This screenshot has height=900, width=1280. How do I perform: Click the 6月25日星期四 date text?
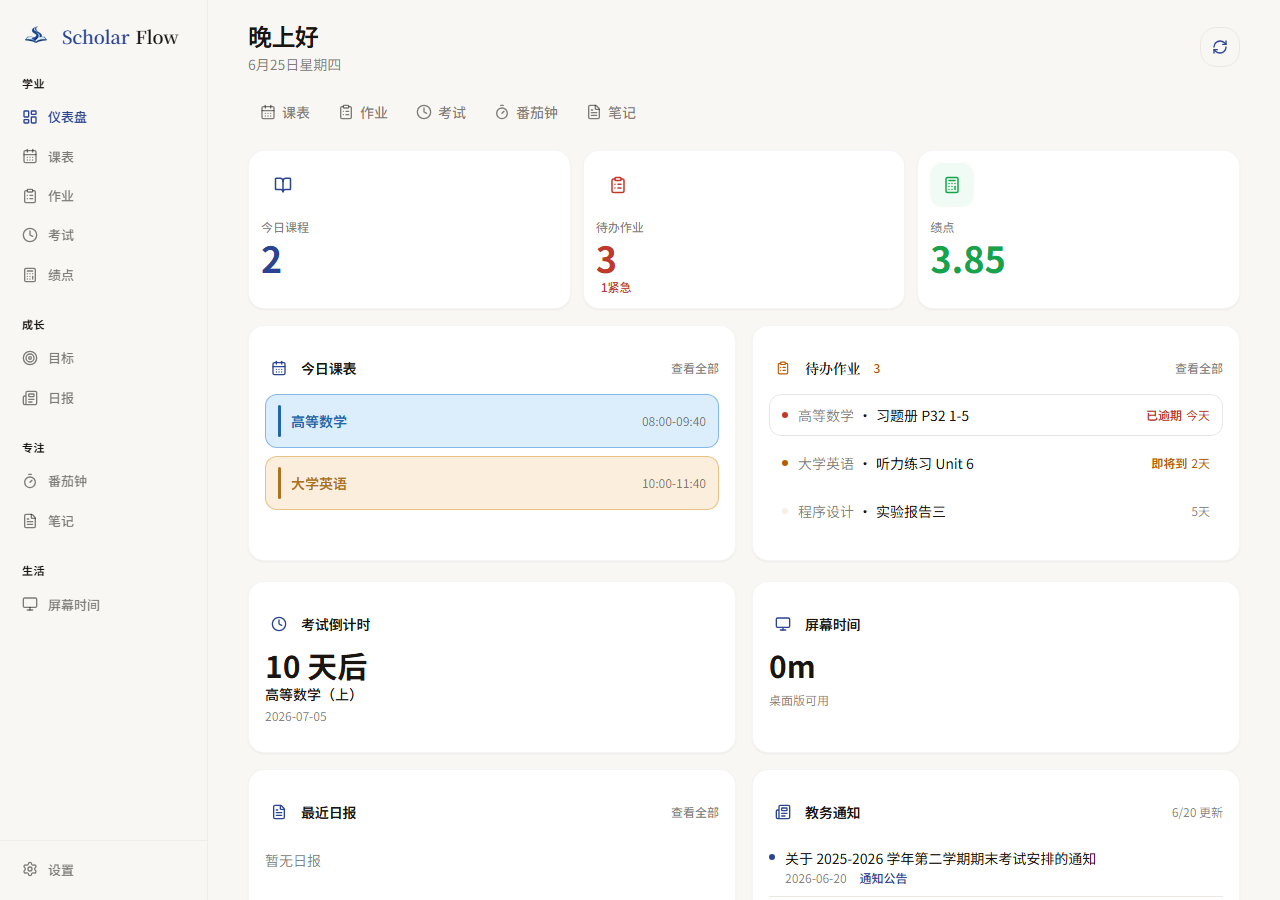click(295, 65)
